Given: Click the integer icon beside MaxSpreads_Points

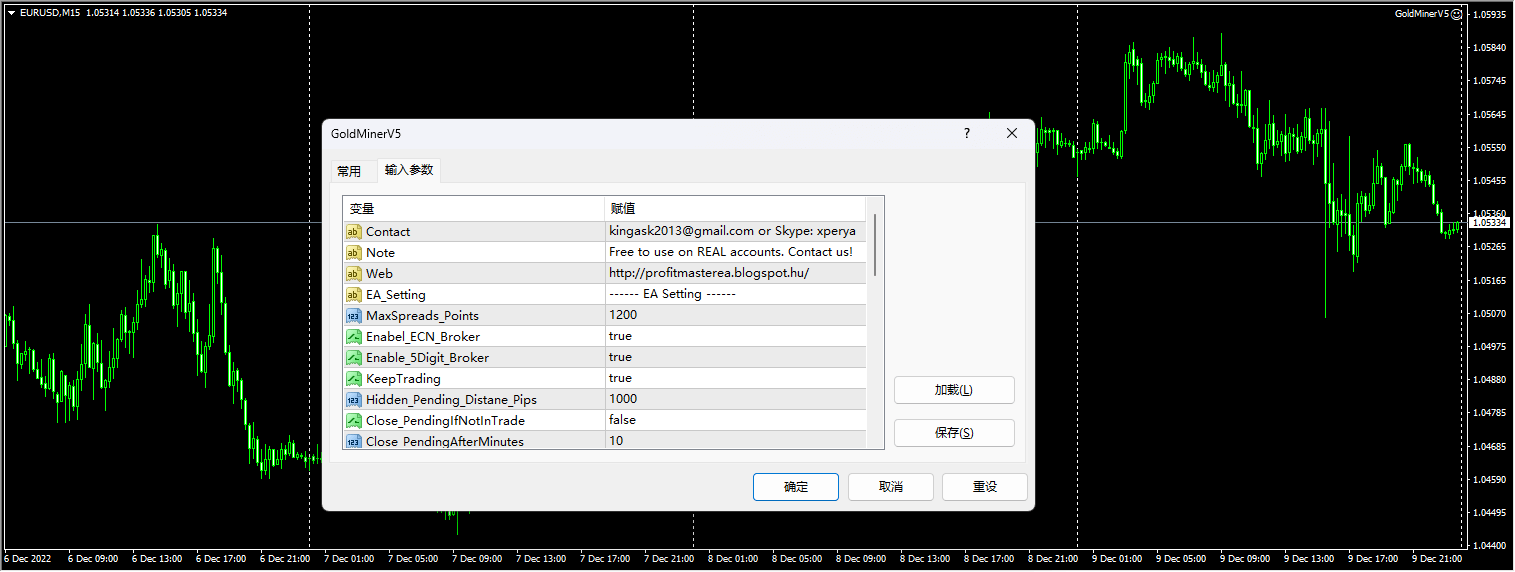Looking at the screenshot, I should click(x=353, y=315).
